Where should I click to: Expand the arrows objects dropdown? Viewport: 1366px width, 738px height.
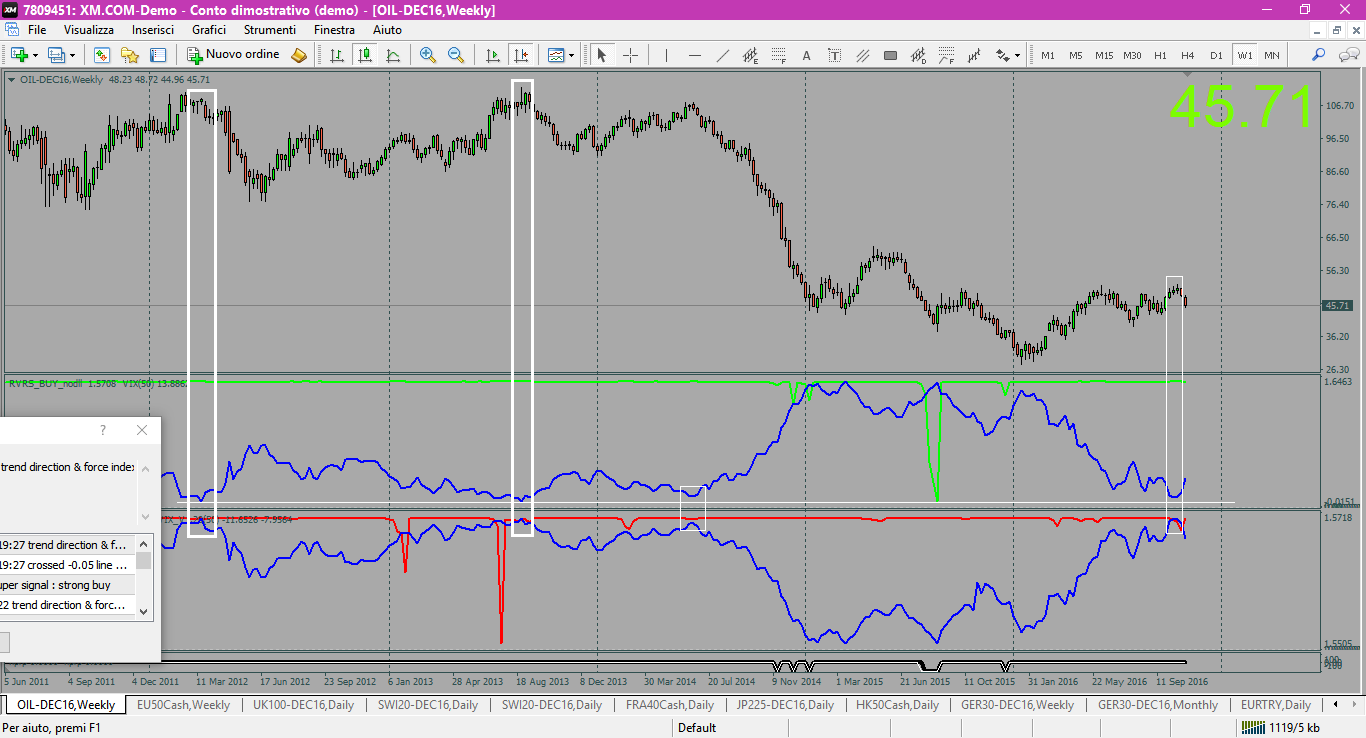coord(1017,55)
